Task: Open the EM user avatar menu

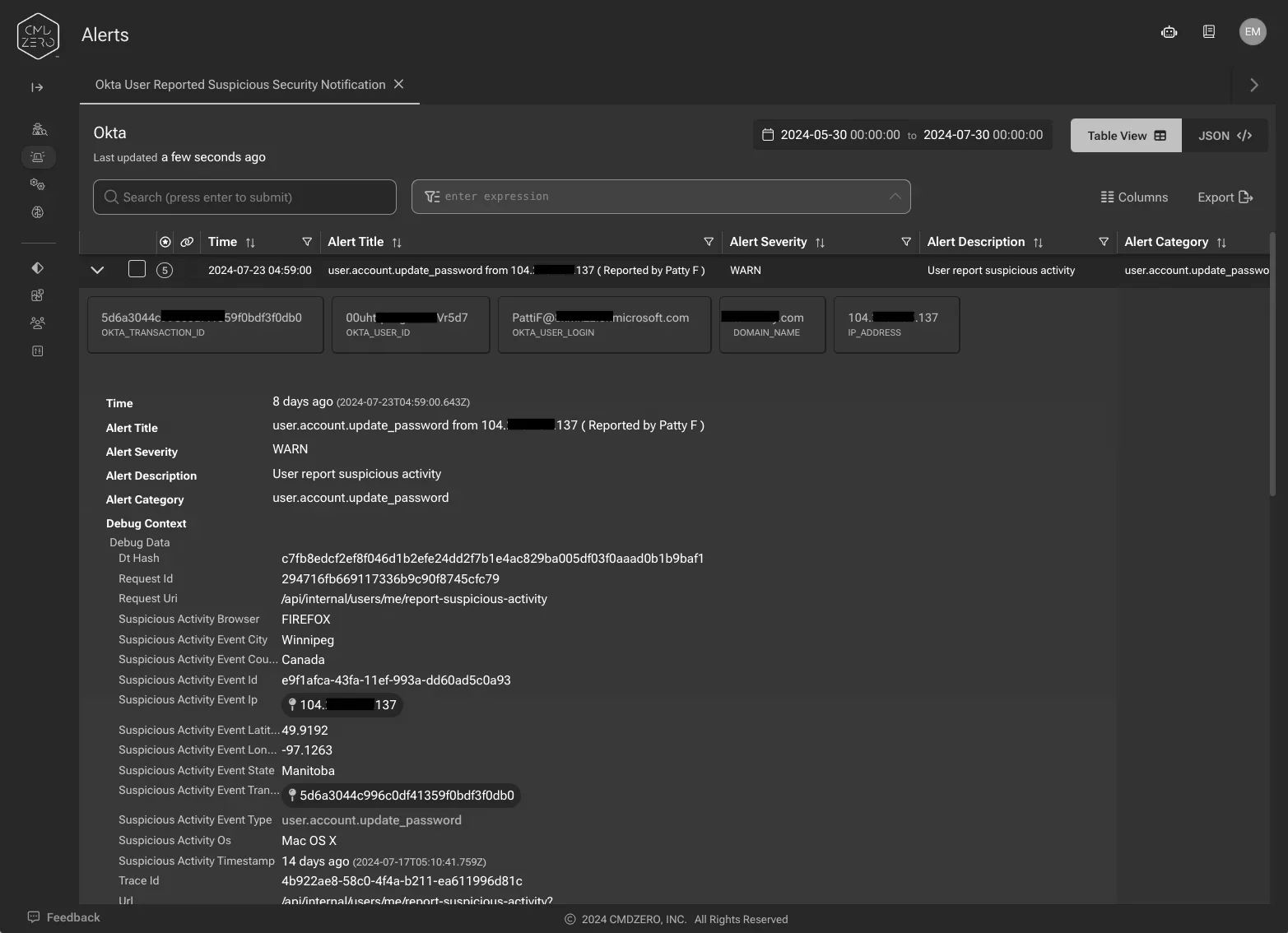Action: click(x=1253, y=32)
